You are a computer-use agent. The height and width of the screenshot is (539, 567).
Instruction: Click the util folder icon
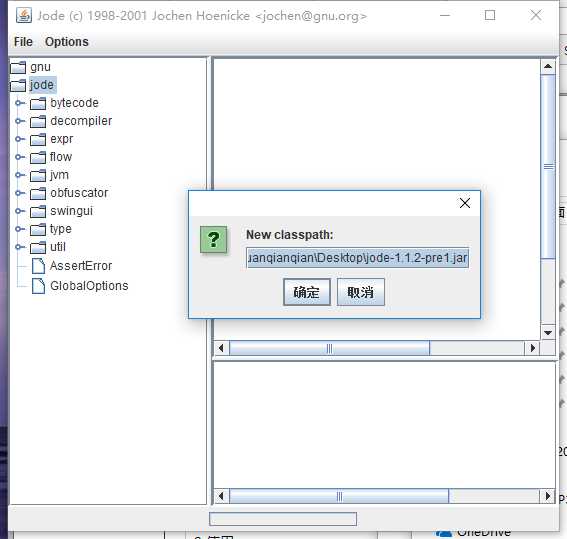38,247
